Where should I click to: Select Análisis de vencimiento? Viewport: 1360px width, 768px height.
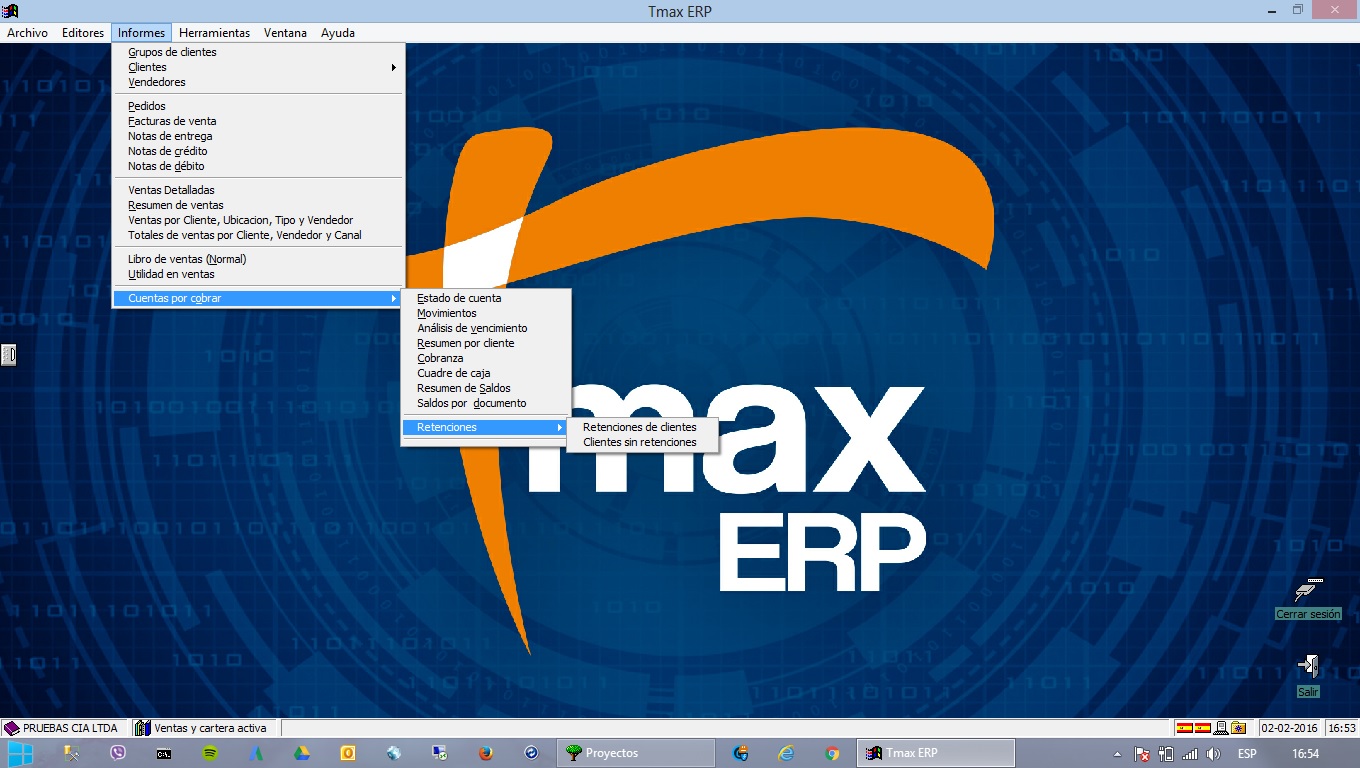coord(485,328)
